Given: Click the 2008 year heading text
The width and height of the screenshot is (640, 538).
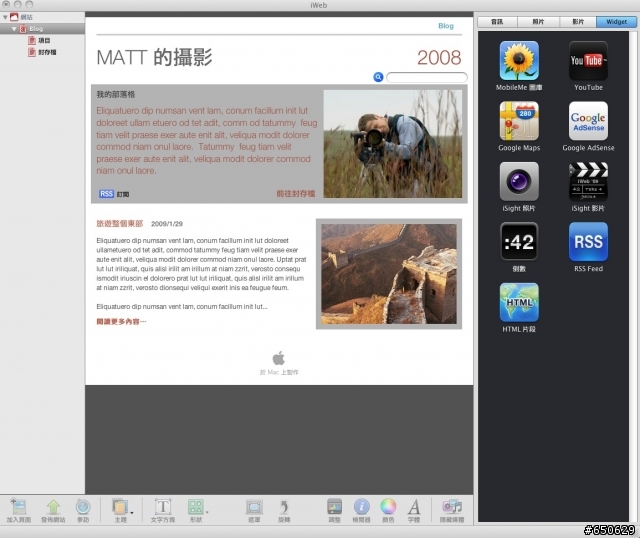Looking at the screenshot, I should click(x=439, y=58).
